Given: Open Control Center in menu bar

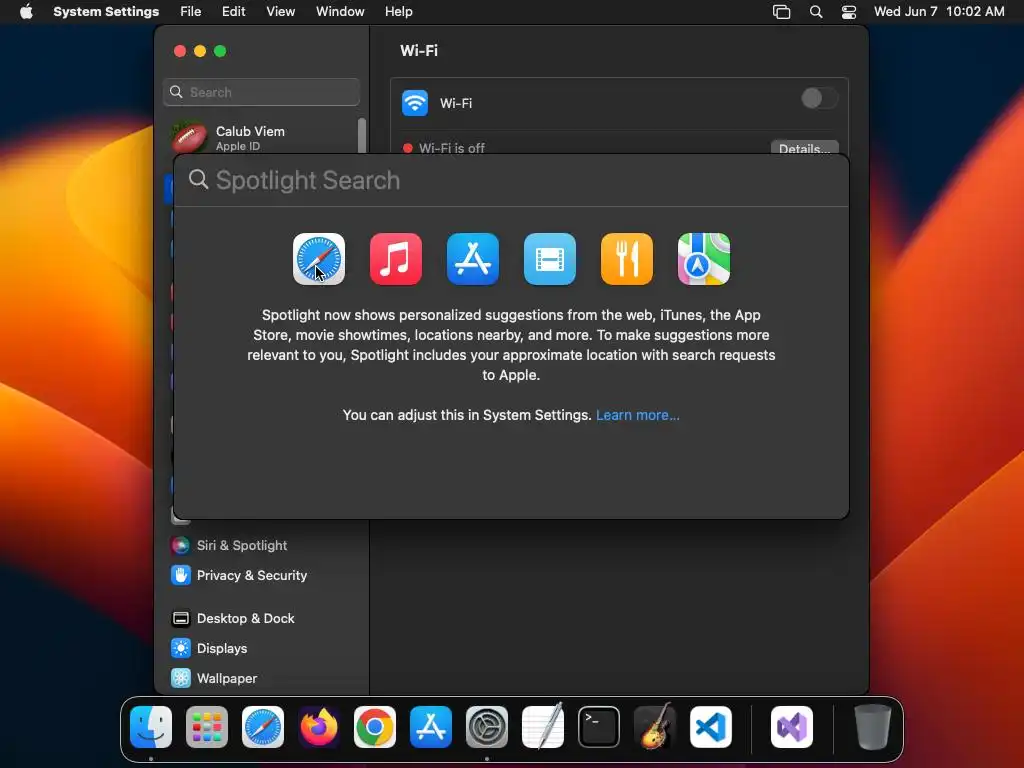Looking at the screenshot, I should coord(848,12).
